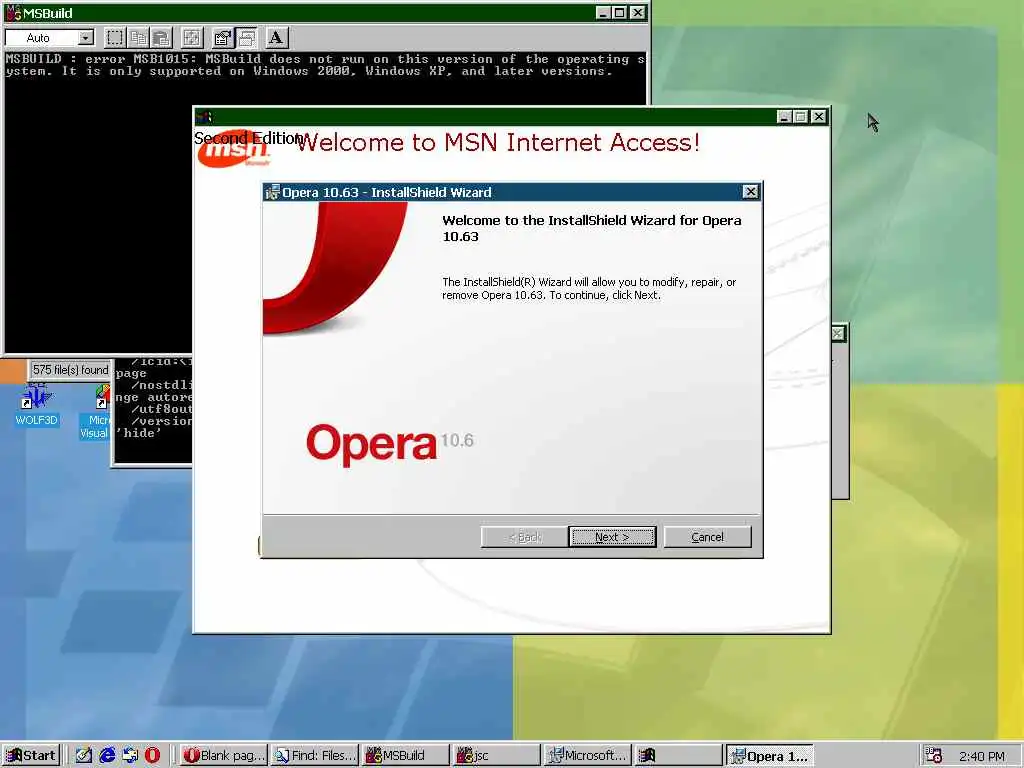Open the Start menu
1024x768 pixels.
coord(31,756)
